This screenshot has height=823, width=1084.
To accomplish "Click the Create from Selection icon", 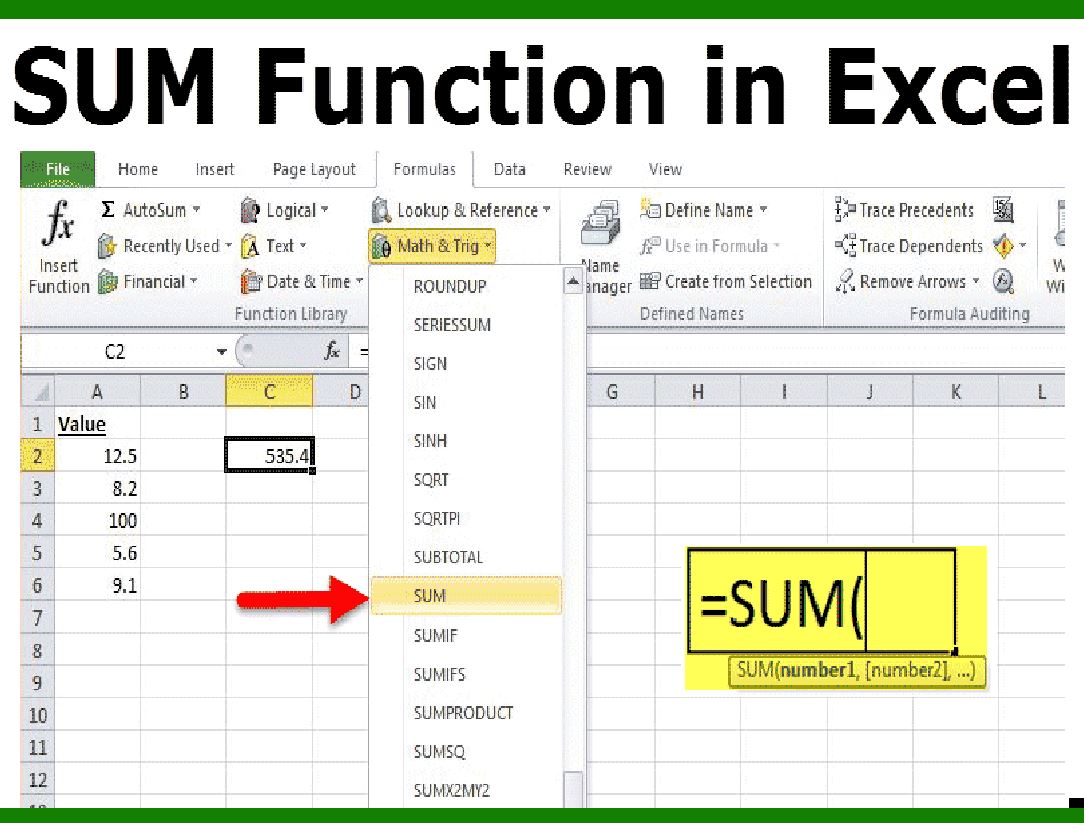I will point(650,281).
